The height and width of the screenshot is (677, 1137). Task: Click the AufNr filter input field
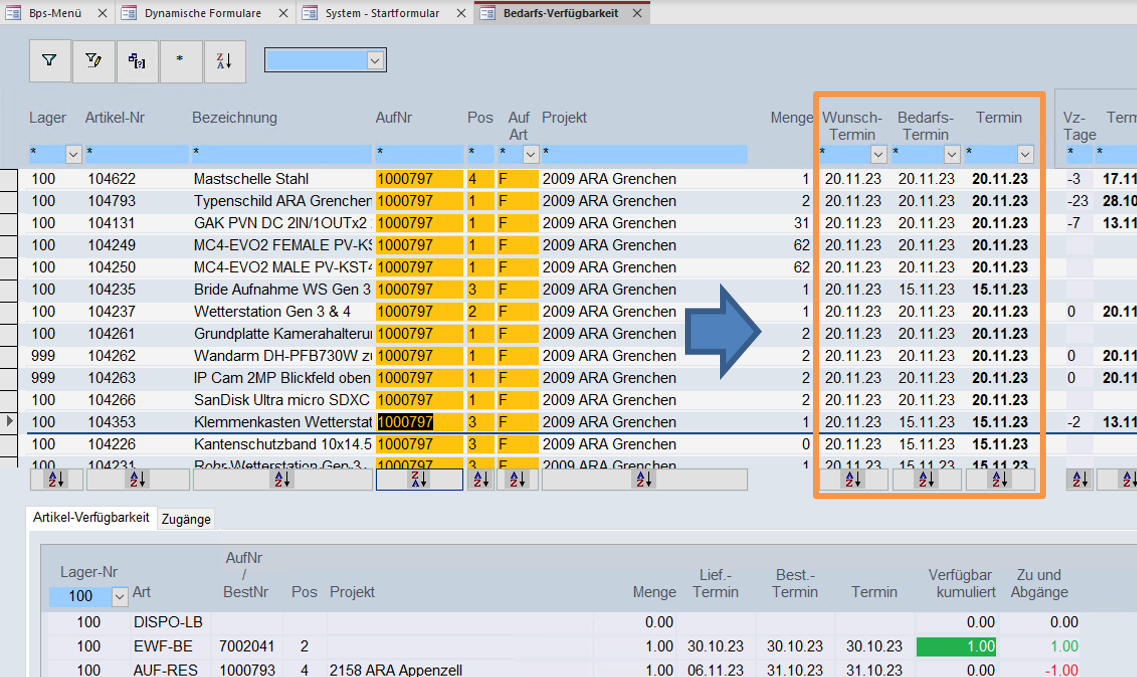(419, 154)
